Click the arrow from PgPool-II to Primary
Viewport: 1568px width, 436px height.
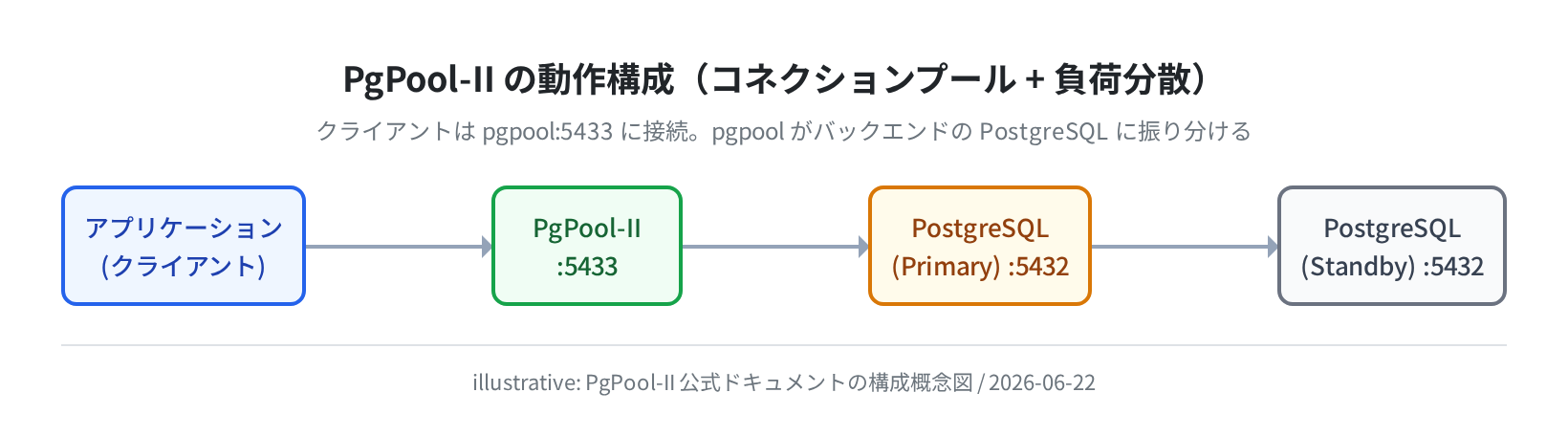775,247
